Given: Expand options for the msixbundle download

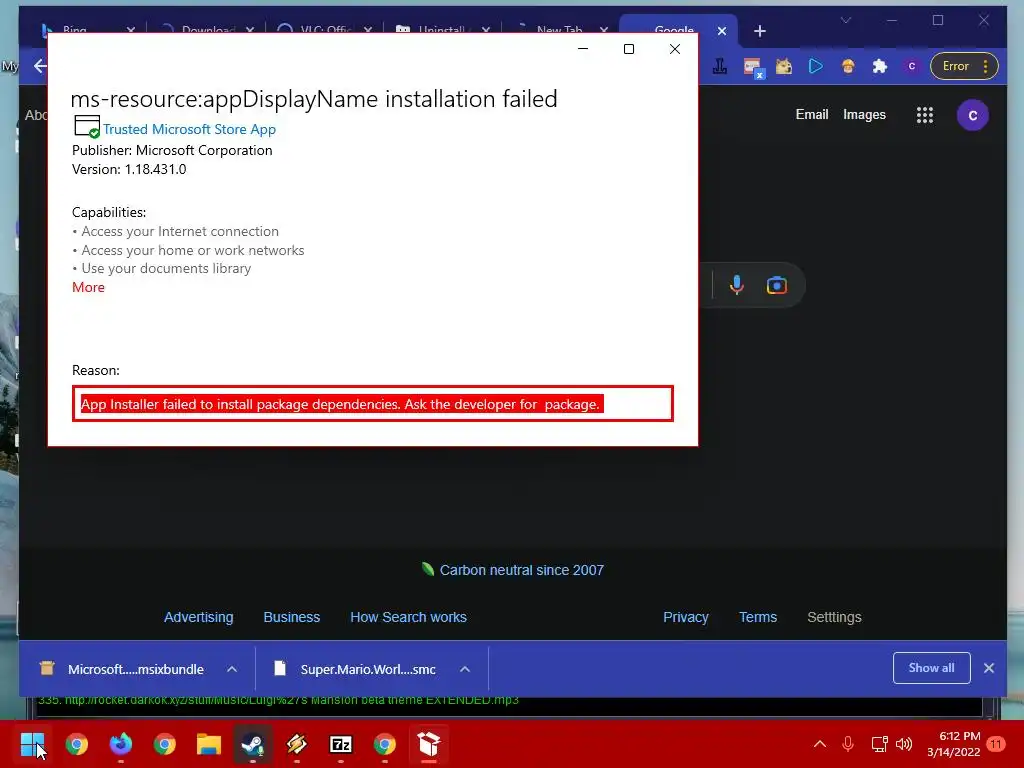Looking at the screenshot, I should 232,669.
